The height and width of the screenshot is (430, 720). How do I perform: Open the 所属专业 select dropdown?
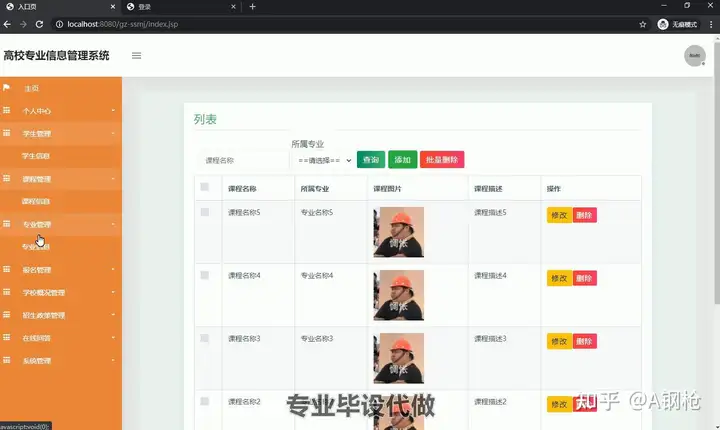(323, 160)
